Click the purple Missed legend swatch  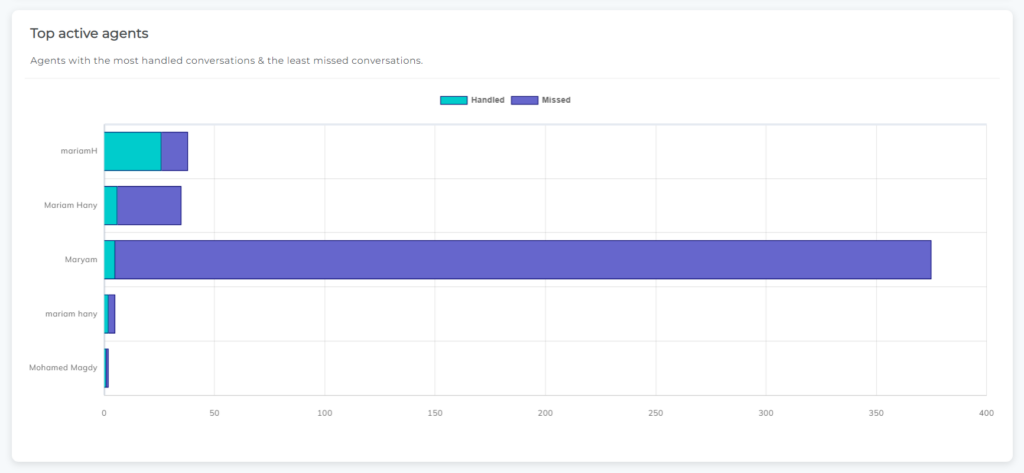524,100
